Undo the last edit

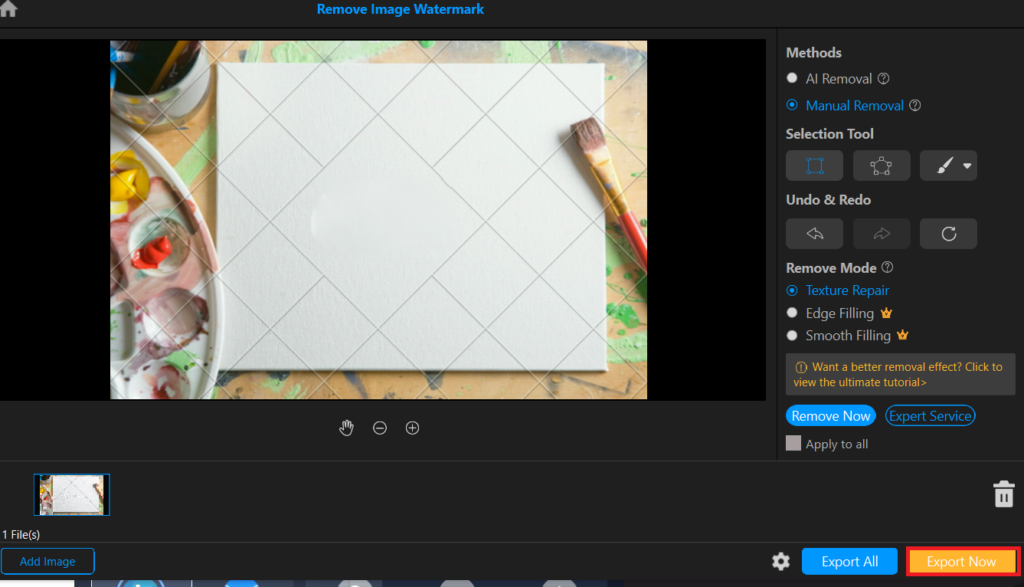tap(814, 233)
